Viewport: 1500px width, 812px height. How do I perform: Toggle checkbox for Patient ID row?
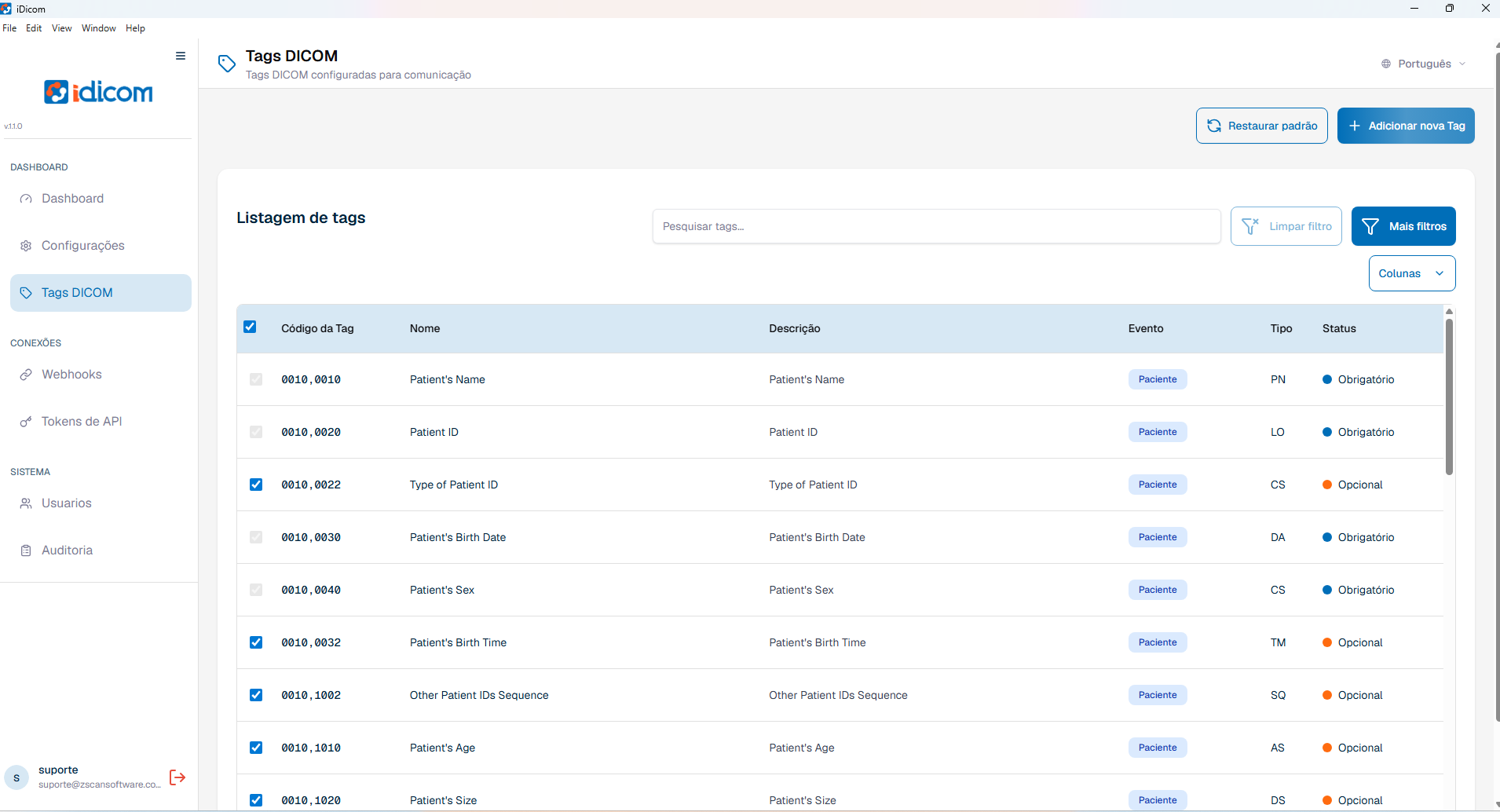pyautogui.click(x=256, y=432)
